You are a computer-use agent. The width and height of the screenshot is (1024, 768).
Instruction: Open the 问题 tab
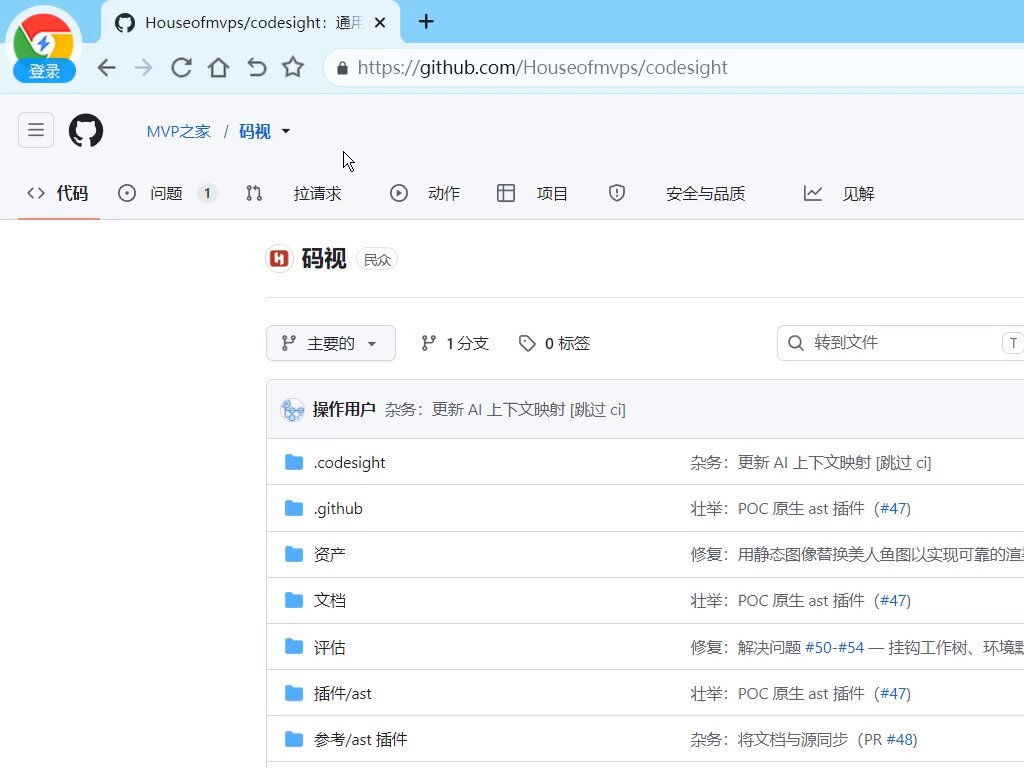click(167, 193)
